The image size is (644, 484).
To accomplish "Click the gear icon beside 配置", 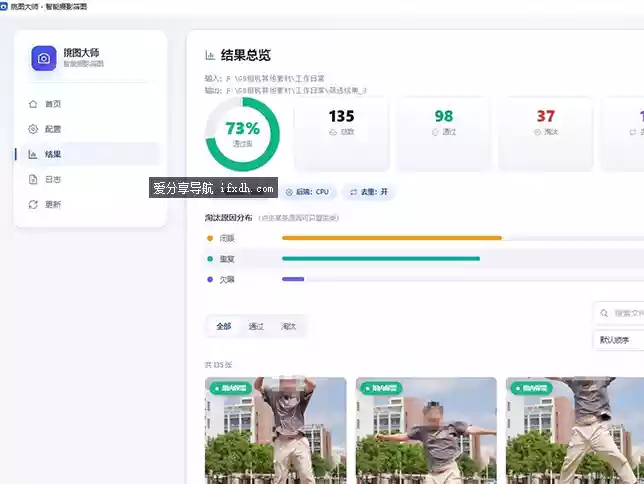I will 33,129.
